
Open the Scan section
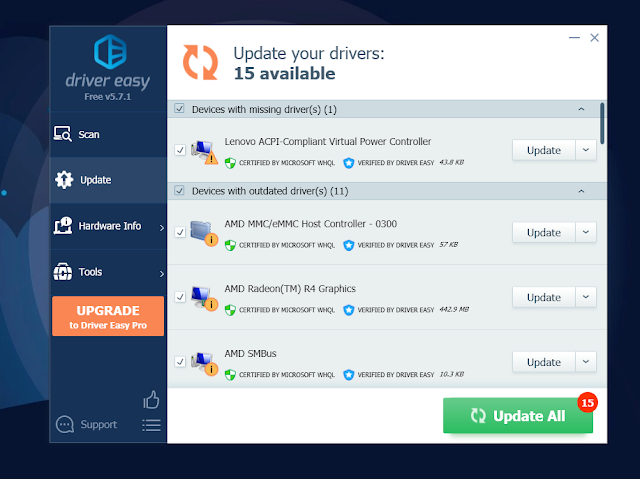[108, 134]
